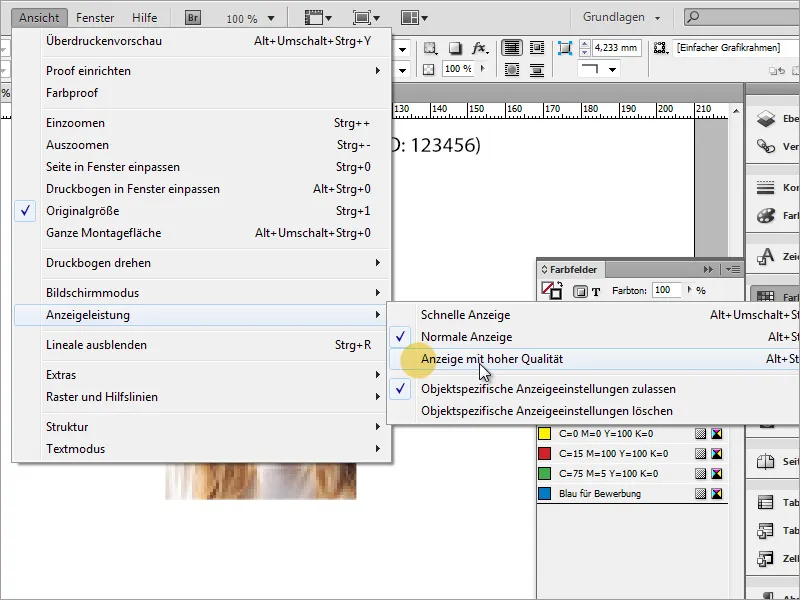This screenshot has height=600, width=800.
Task: Click the Farbton value field
Action: tap(666, 290)
